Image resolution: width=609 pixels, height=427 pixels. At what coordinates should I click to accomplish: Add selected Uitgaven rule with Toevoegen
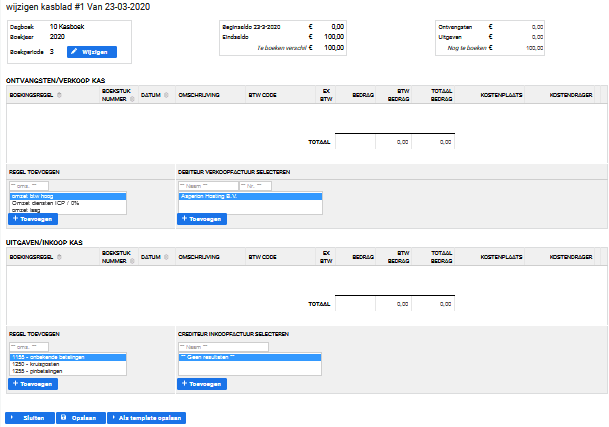[33, 384]
